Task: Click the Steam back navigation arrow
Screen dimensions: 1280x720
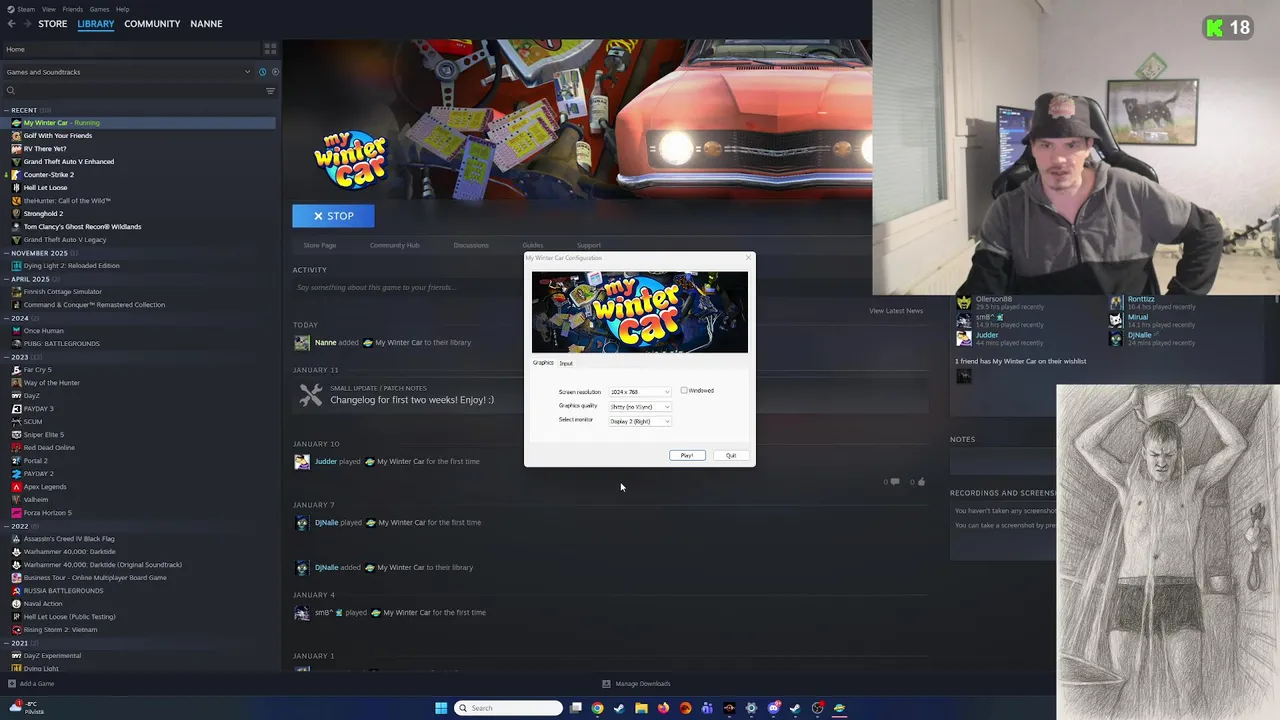Action: click(x=11, y=24)
